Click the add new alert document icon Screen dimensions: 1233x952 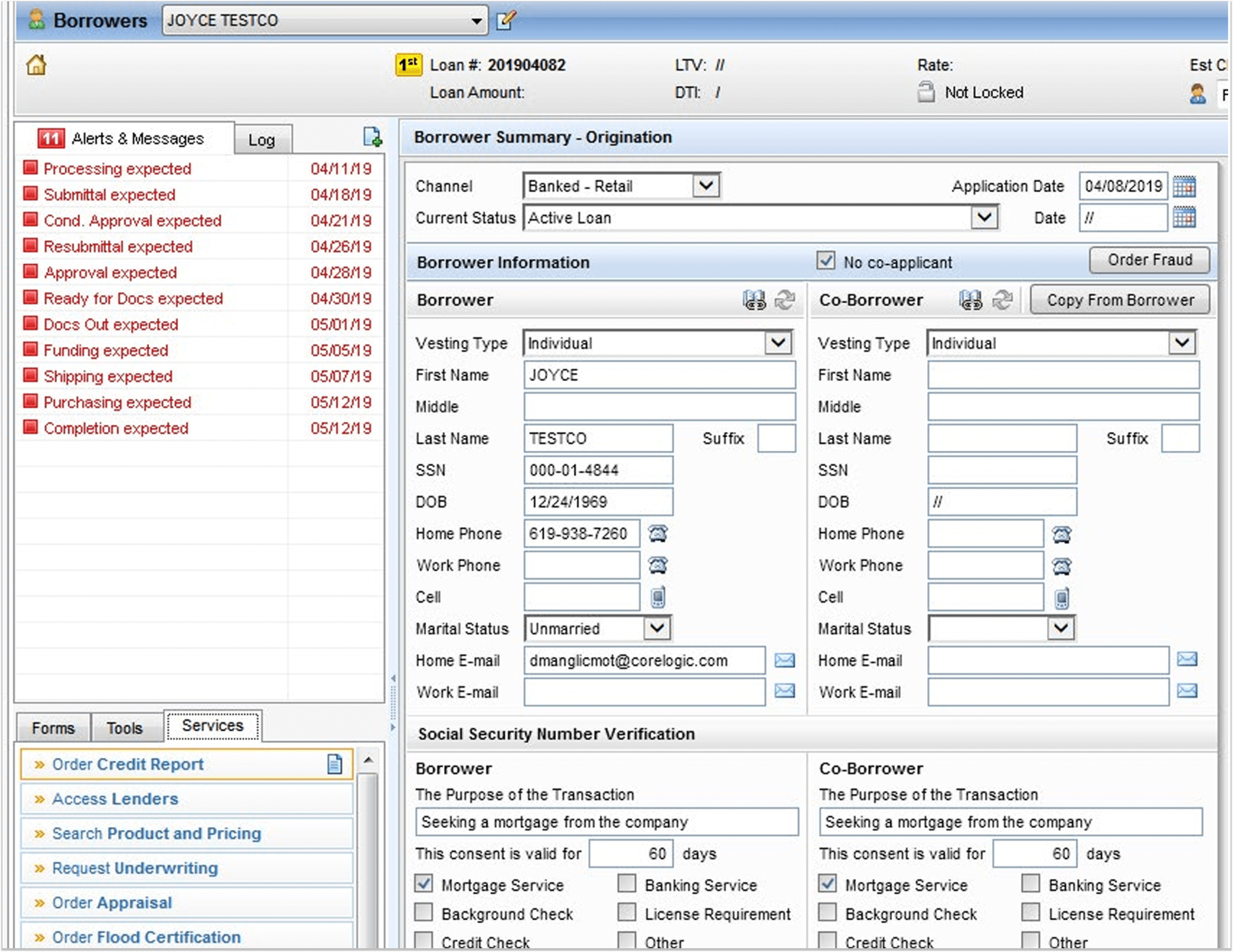coord(372,137)
